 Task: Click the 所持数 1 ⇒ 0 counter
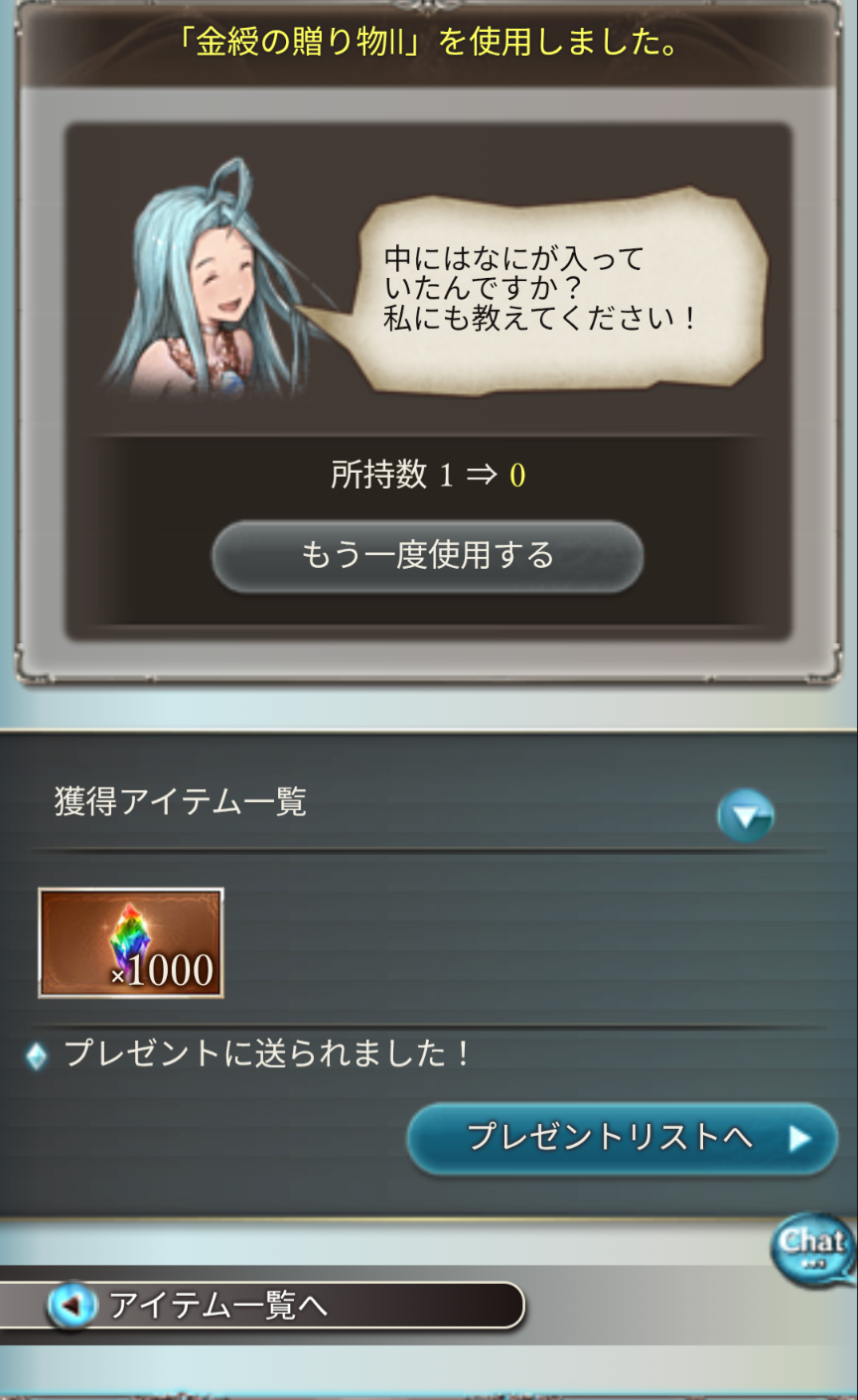pyautogui.click(x=428, y=475)
